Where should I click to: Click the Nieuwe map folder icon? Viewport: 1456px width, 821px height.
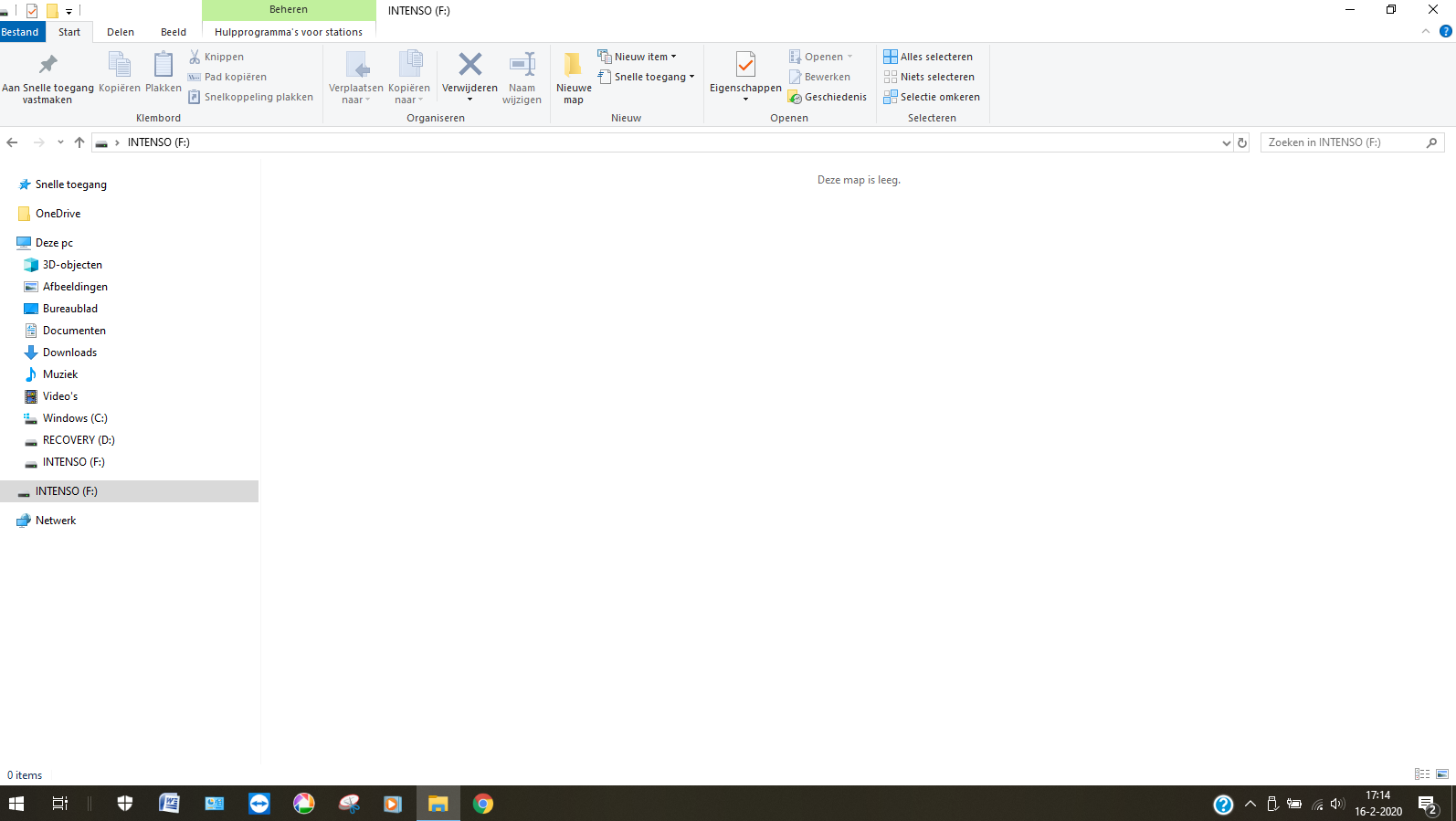pyautogui.click(x=573, y=66)
